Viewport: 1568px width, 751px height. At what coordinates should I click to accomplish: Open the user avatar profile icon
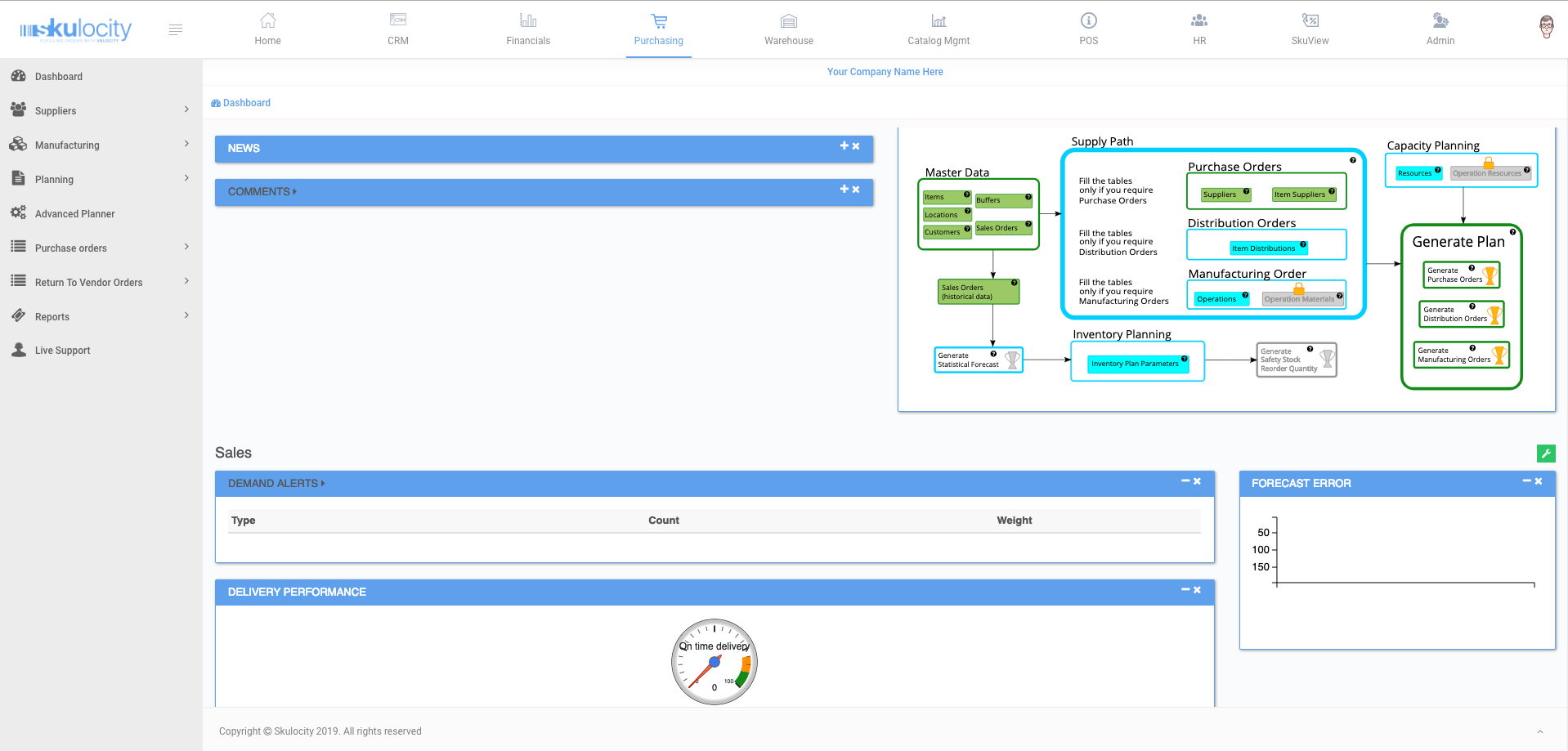(1546, 27)
